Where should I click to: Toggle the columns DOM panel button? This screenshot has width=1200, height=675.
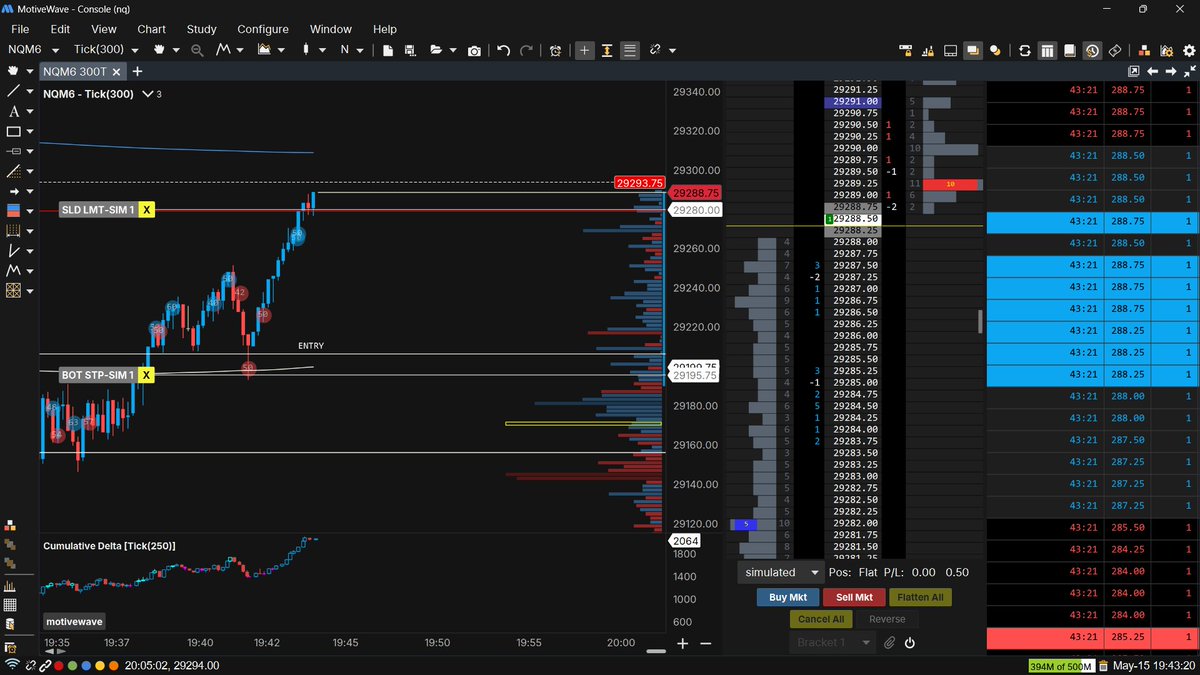point(1047,50)
